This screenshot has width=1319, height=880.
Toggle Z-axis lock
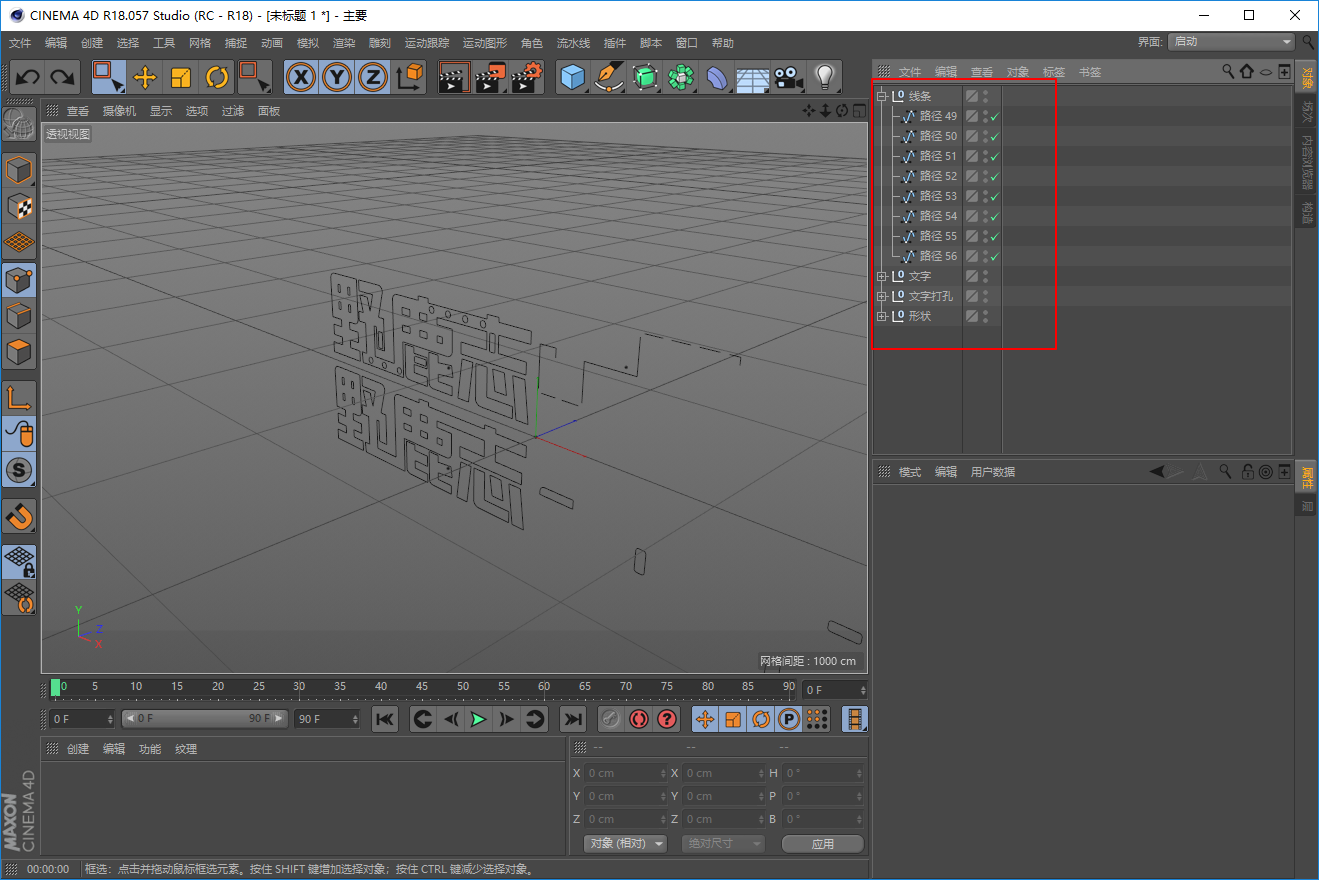[x=373, y=77]
